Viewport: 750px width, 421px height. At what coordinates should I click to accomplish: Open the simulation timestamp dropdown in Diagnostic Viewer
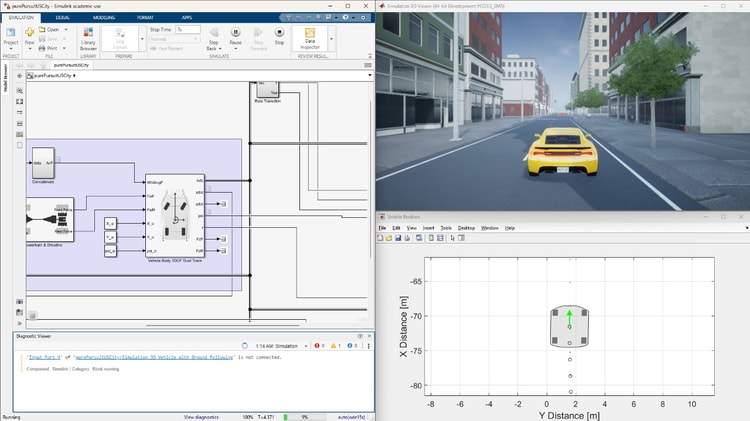tap(304, 346)
